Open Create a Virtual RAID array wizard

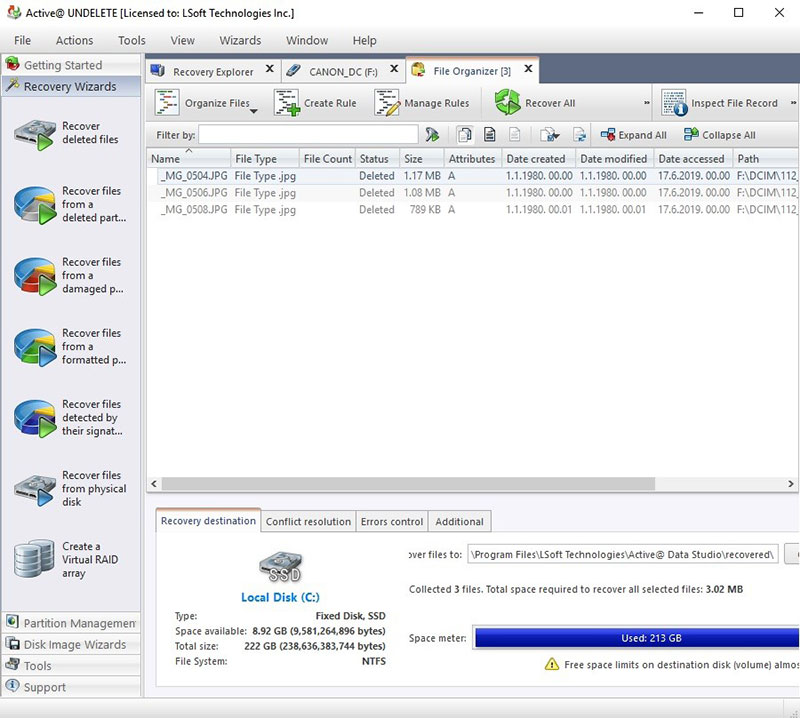tap(66, 559)
